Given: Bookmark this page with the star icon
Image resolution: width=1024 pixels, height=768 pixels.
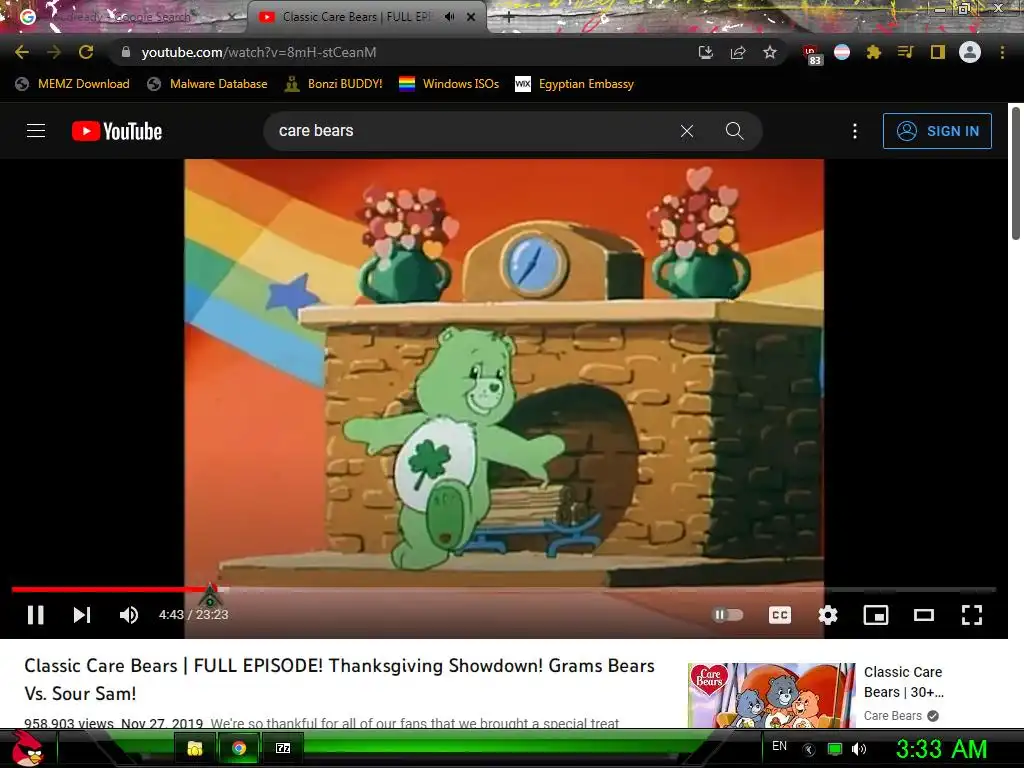Looking at the screenshot, I should click(770, 52).
